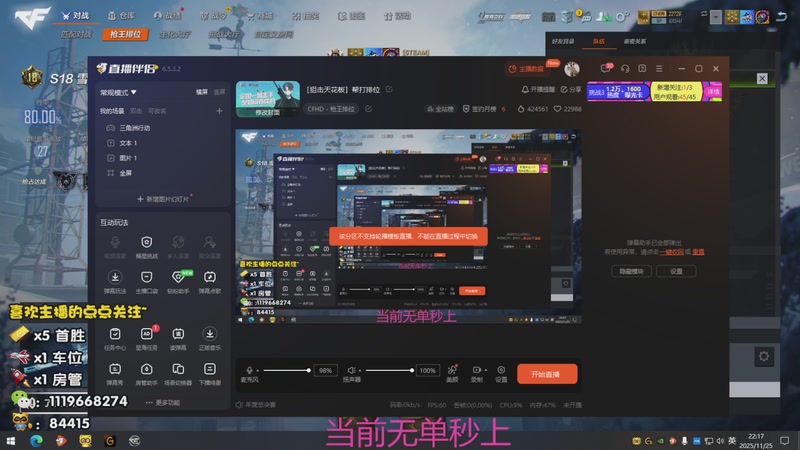The height and width of the screenshot is (450, 800).
Task: Click the 主播数据 streamer data button
Action: (527, 69)
